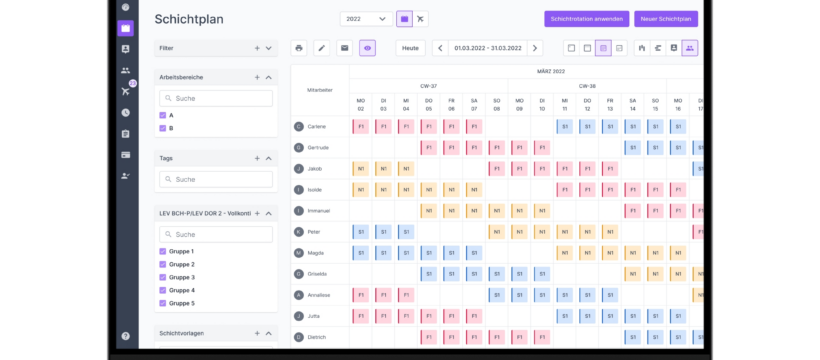The height and width of the screenshot is (360, 820).
Task: Open Jakob's N1 shift on MO 02
Action: click(x=360, y=168)
